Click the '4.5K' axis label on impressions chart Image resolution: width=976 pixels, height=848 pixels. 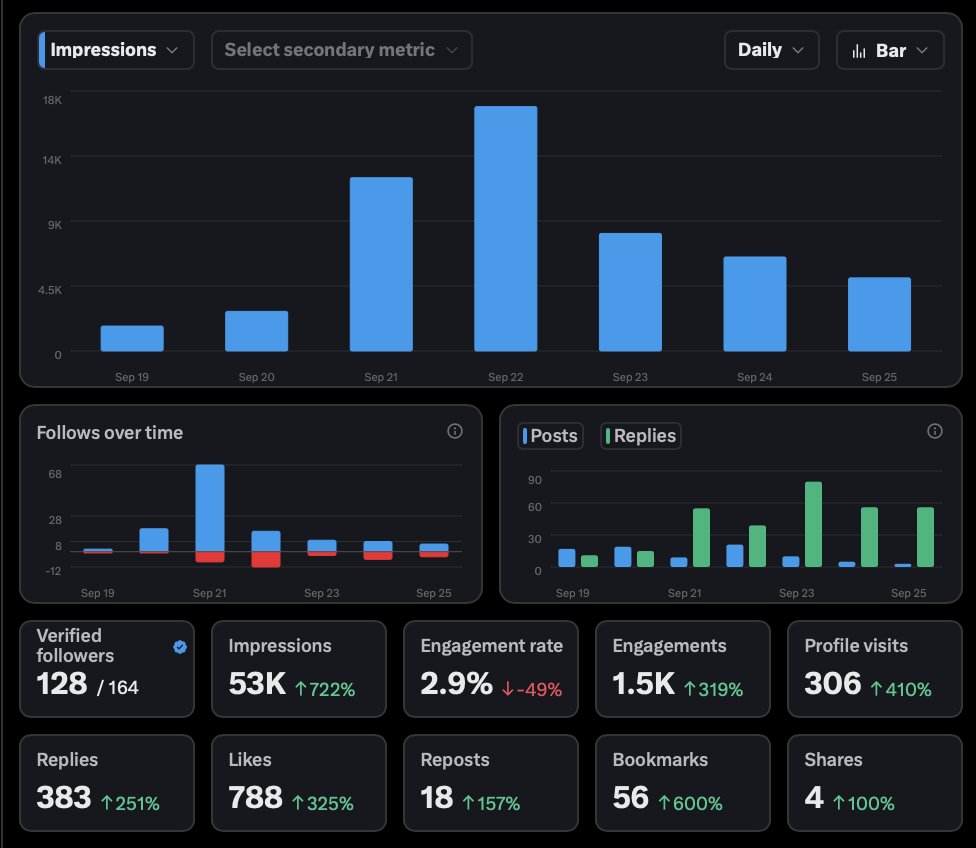click(x=50, y=290)
